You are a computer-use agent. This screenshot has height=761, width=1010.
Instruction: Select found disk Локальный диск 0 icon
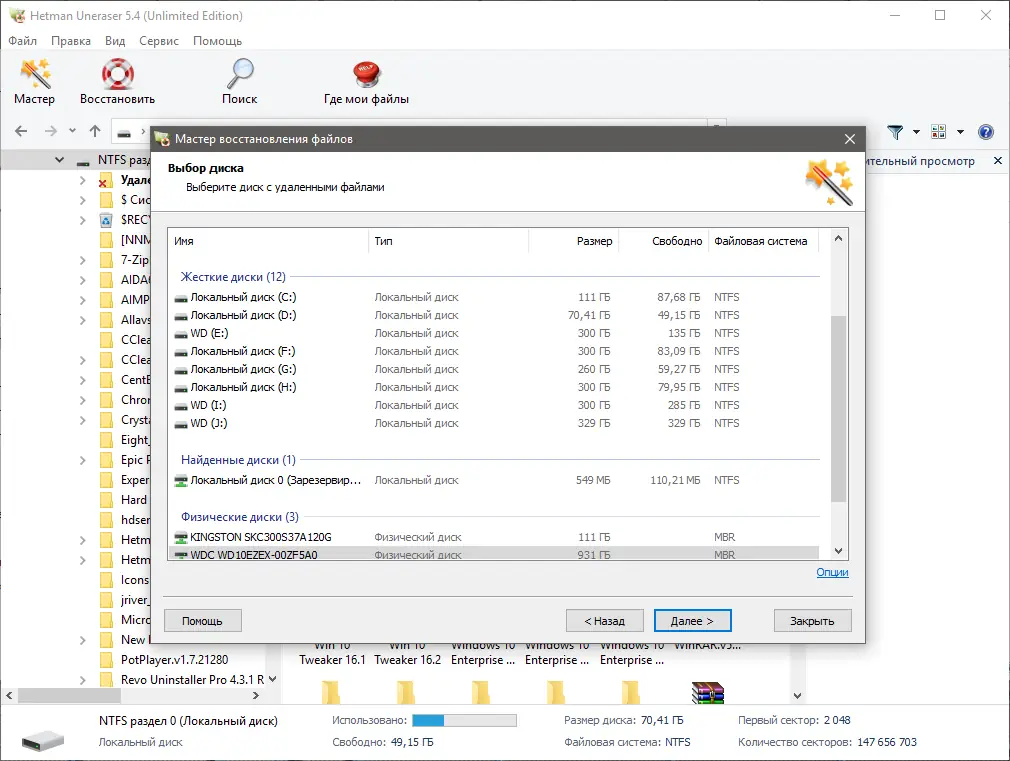(x=181, y=481)
